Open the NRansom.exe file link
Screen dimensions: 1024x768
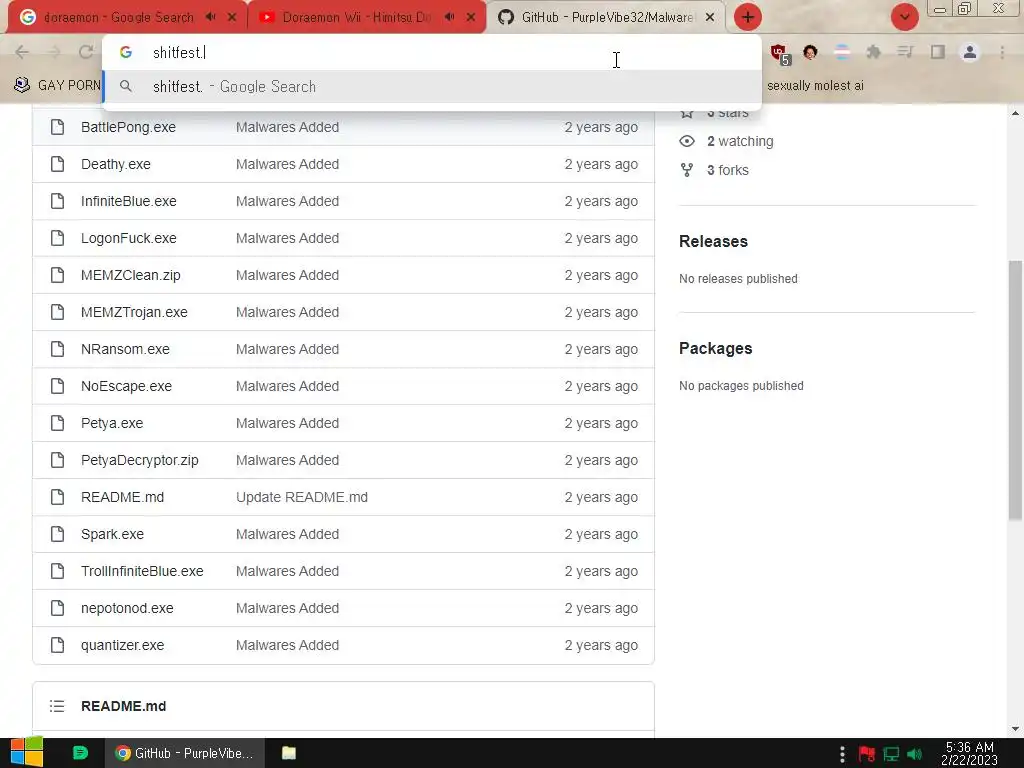[x=125, y=349]
